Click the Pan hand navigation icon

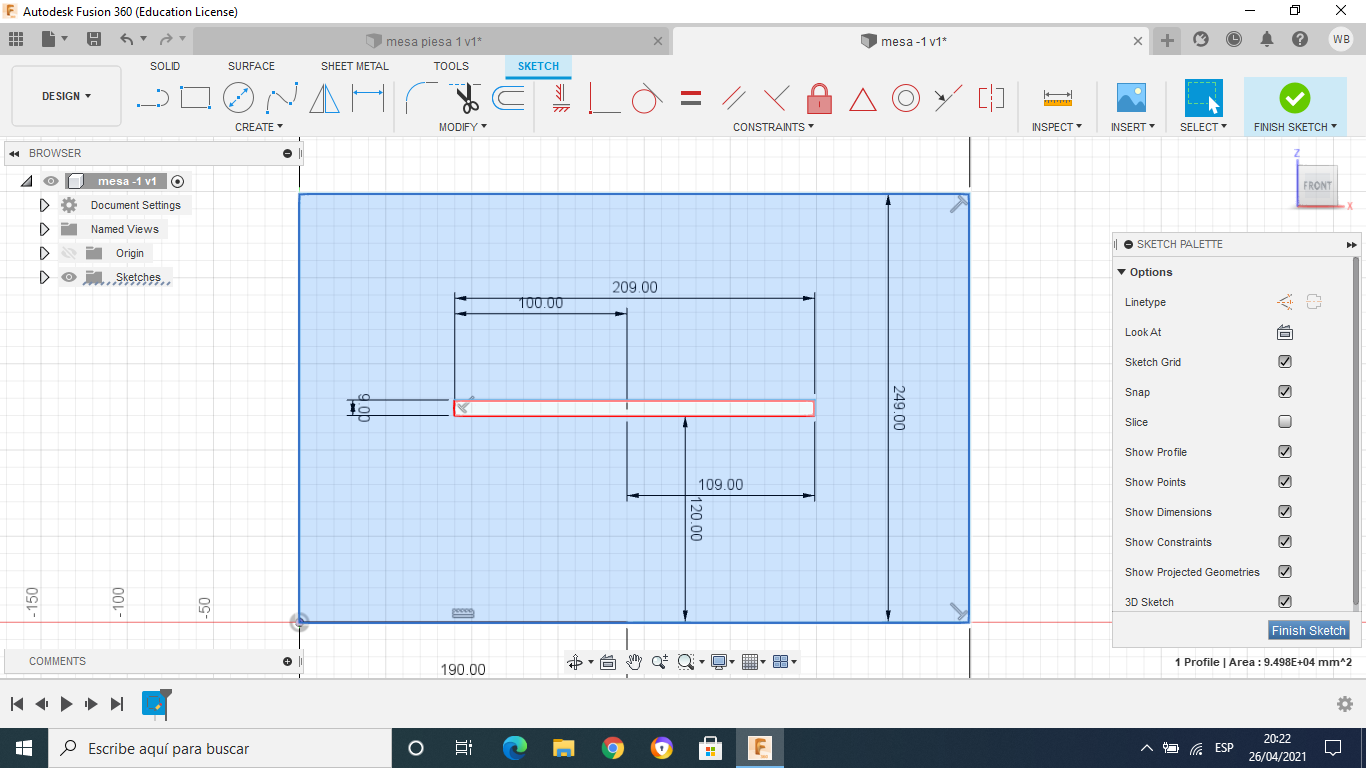coord(634,661)
